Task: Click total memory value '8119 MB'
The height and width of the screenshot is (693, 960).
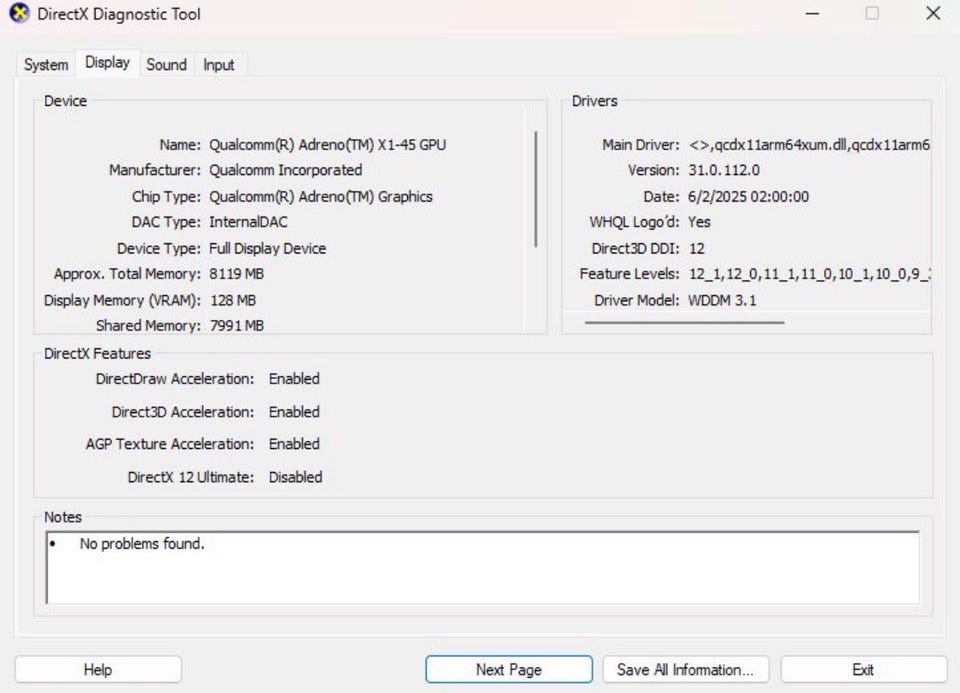Action: pyautogui.click(x=236, y=274)
